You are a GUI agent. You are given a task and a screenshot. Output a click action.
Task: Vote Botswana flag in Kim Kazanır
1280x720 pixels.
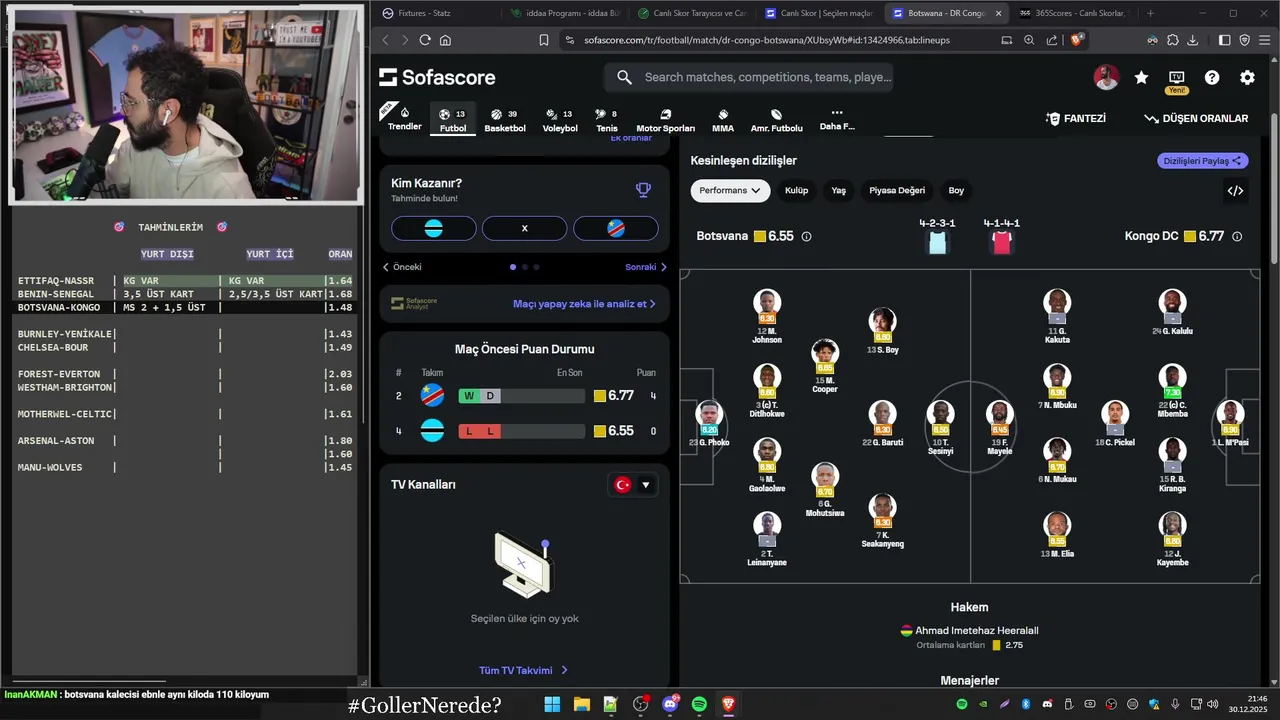point(433,228)
